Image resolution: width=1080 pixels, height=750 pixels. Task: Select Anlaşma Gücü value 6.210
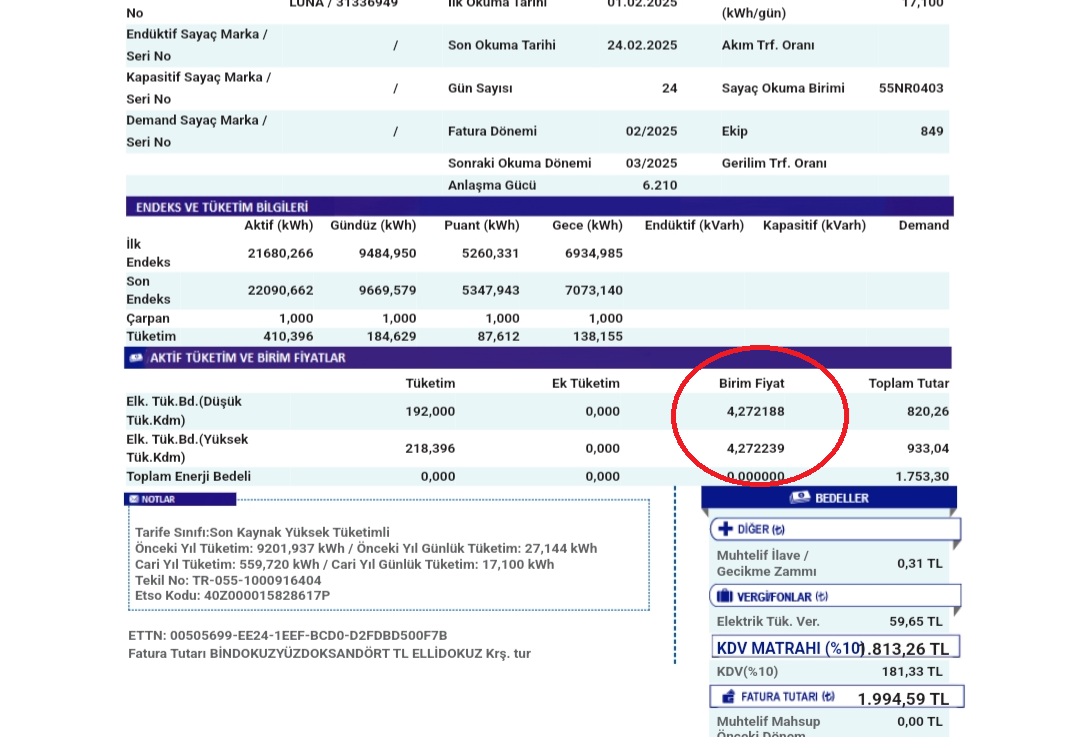click(660, 185)
